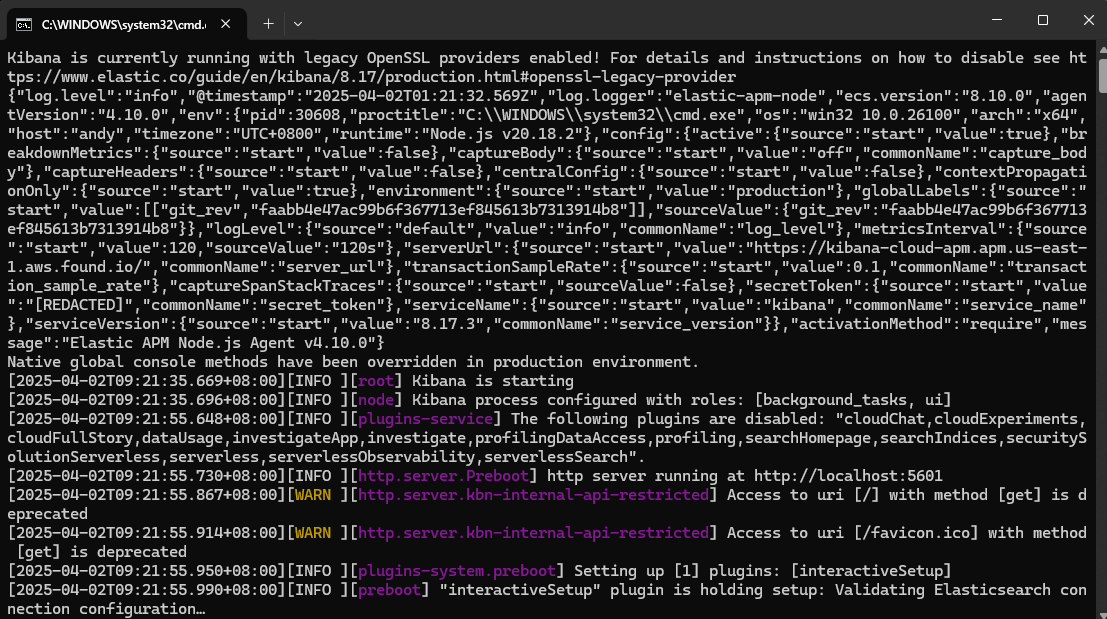Click the text 'Kibana is starting'
The width and height of the screenshot is (1107, 619).
pyautogui.click(x=493, y=381)
